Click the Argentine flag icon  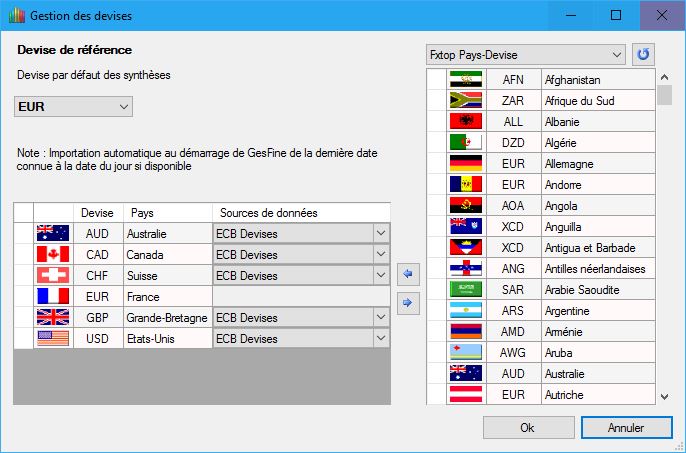click(x=466, y=310)
